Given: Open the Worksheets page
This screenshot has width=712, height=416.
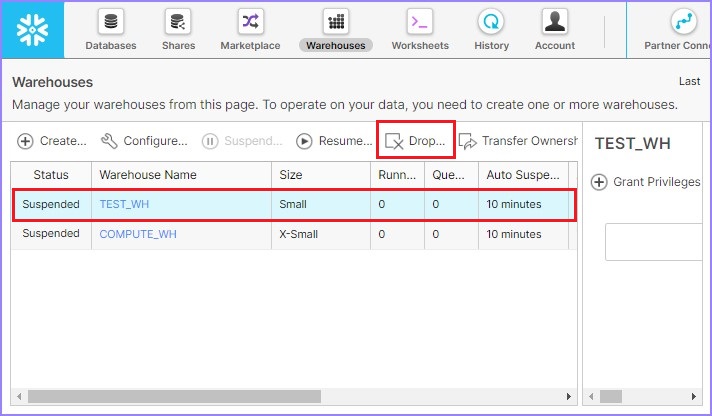Looking at the screenshot, I should click(420, 30).
